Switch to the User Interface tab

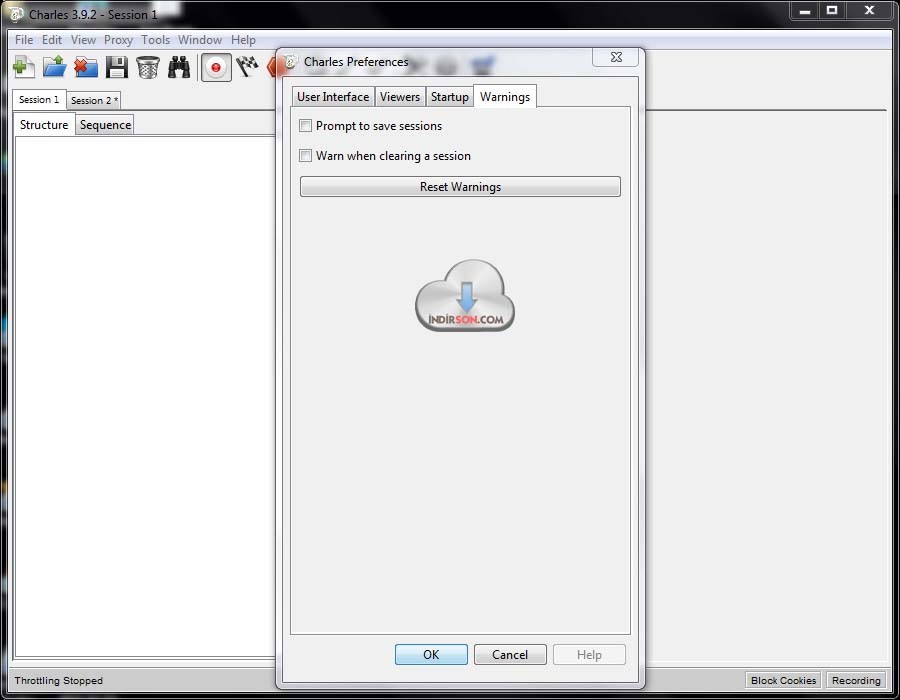333,97
